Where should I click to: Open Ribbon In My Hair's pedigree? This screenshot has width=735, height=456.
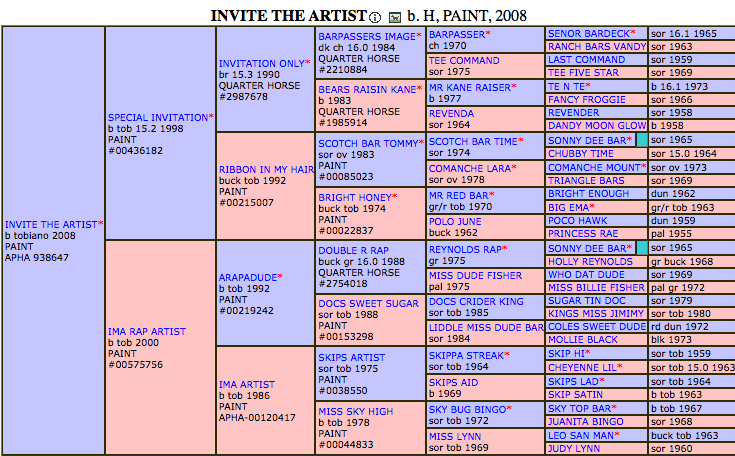click(266, 170)
